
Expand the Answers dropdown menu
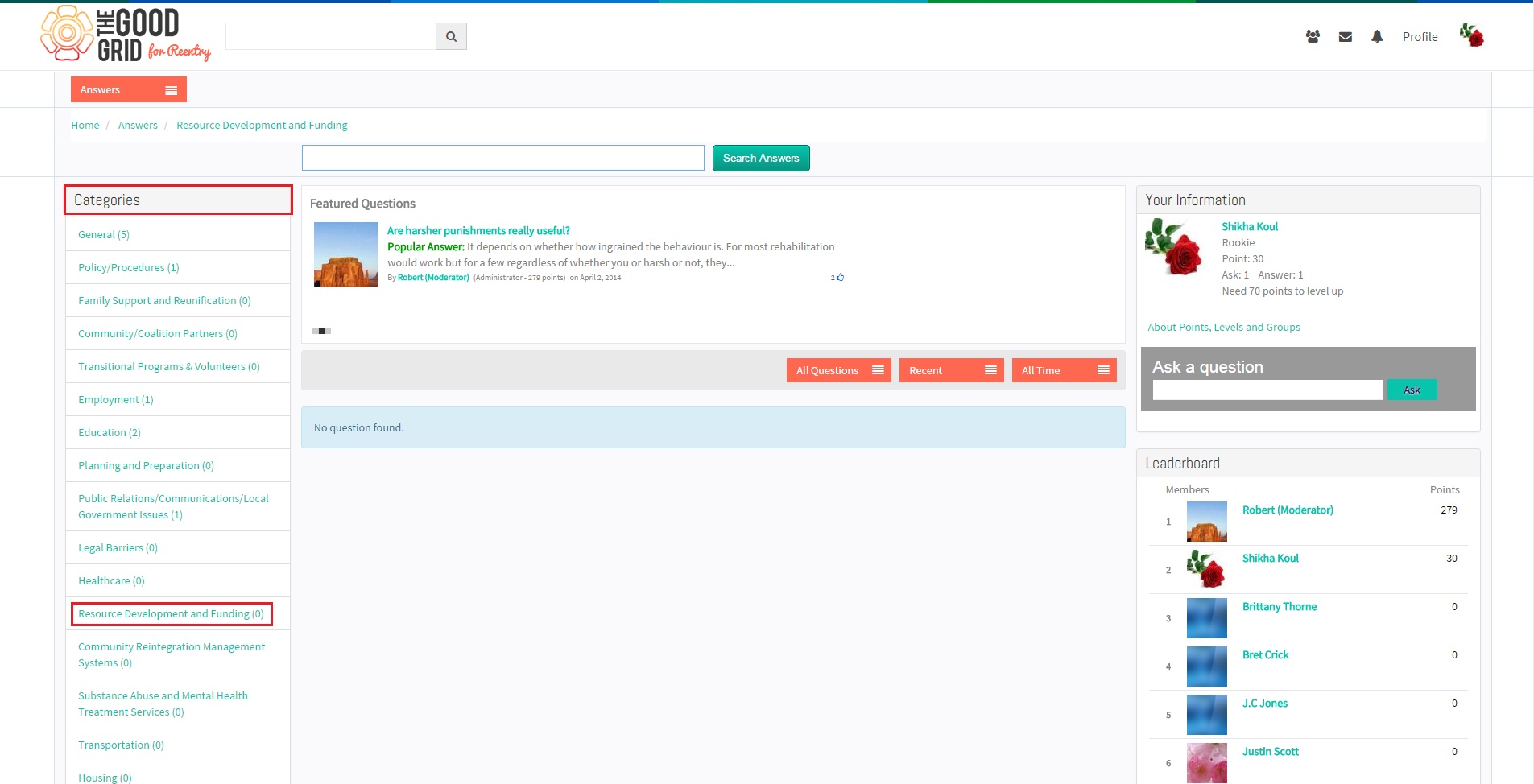pyautogui.click(x=129, y=89)
